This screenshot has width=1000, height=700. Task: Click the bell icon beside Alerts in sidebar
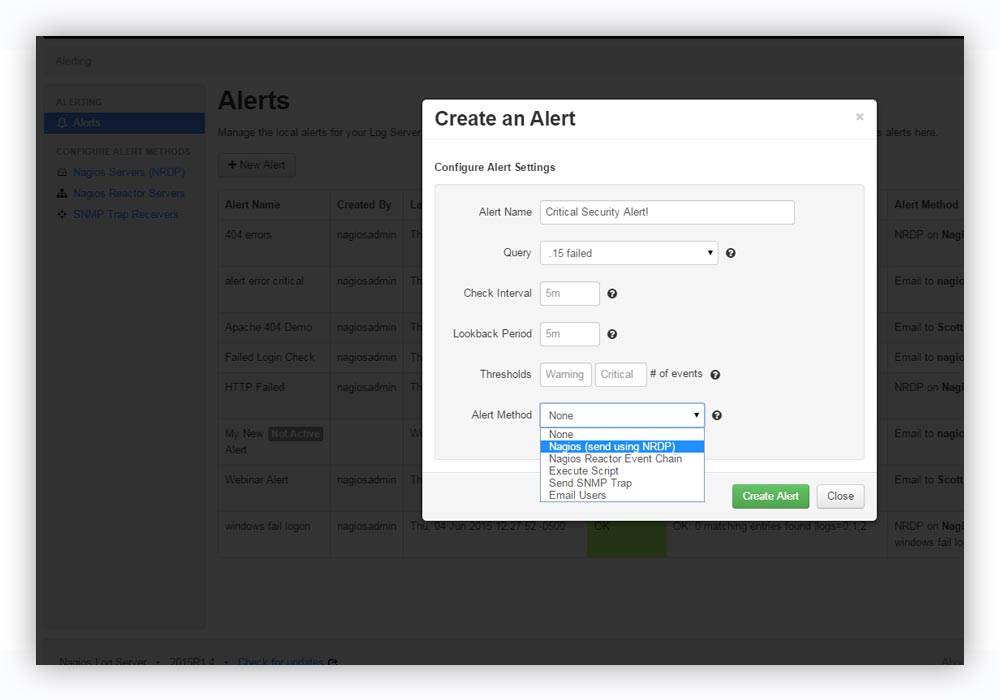62,123
